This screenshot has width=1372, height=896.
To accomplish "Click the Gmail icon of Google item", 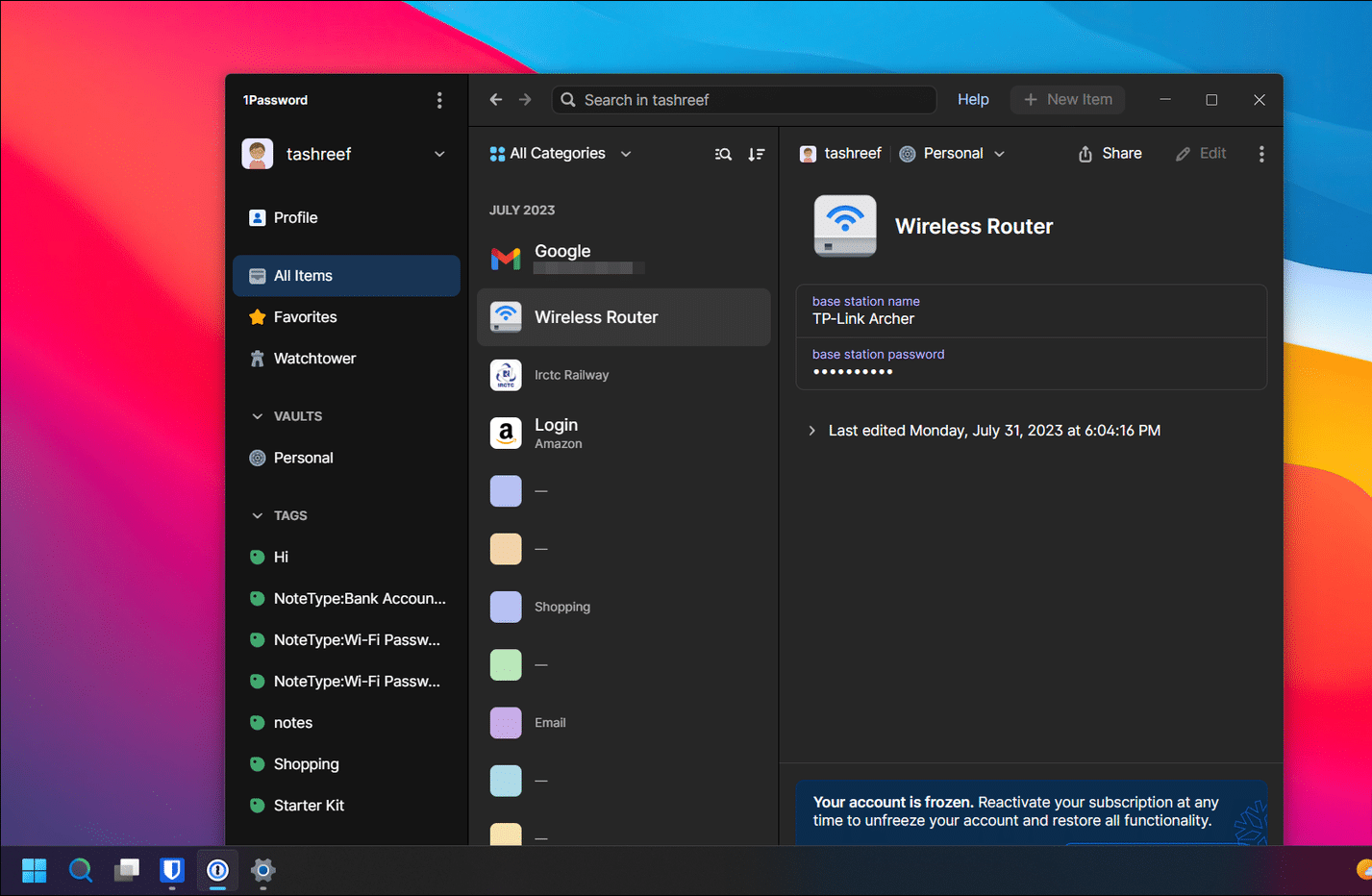I will click(506, 259).
